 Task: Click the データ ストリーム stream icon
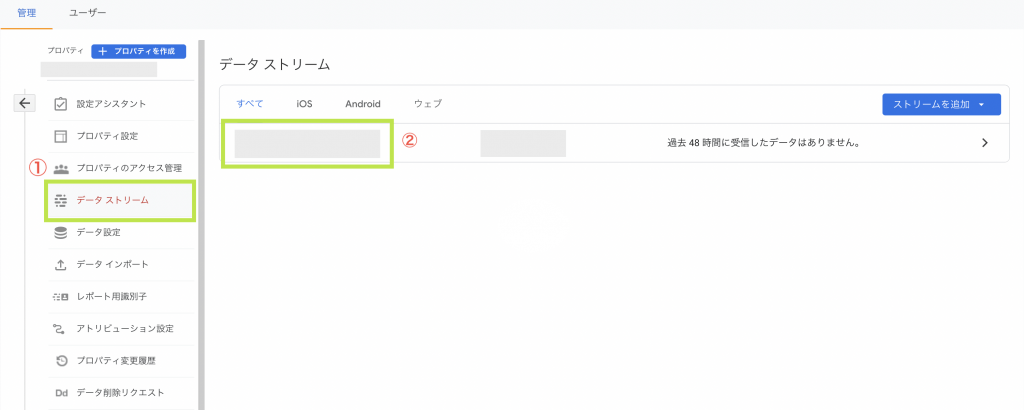tap(60, 200)
